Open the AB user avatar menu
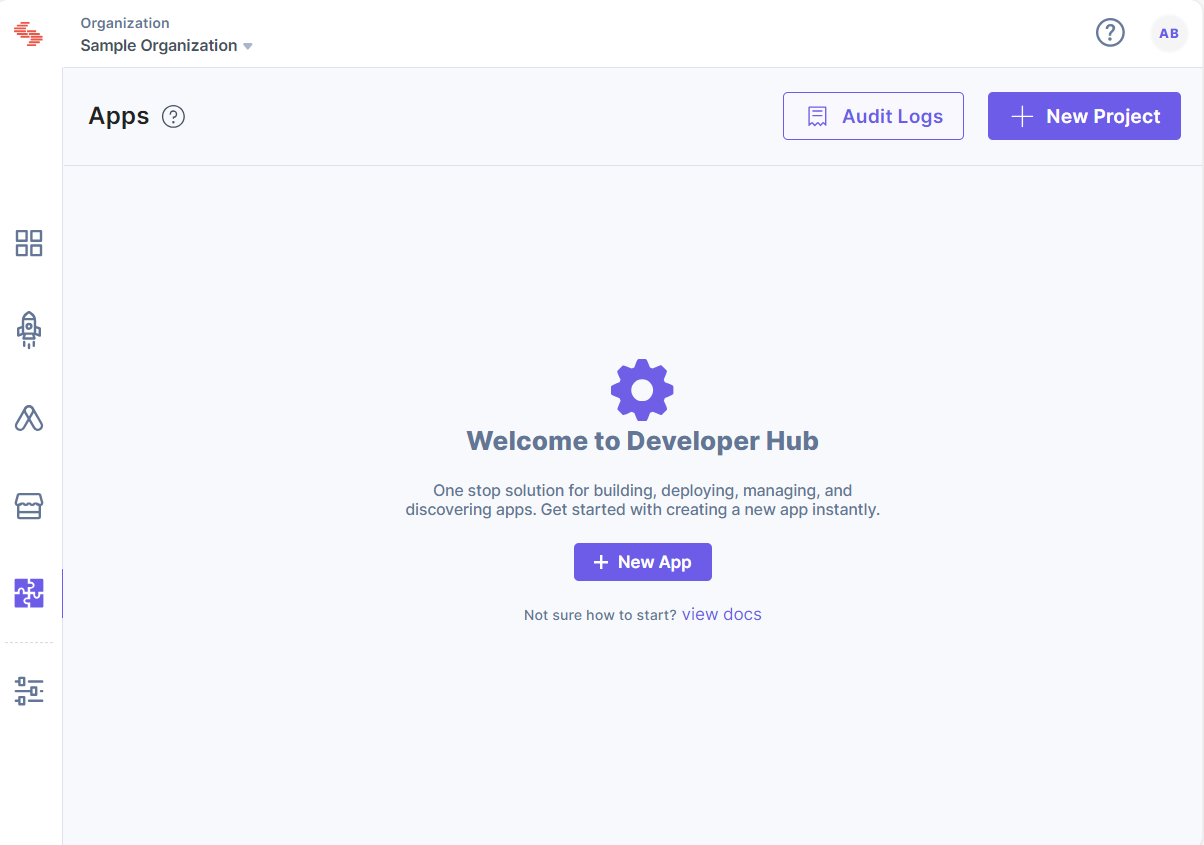The width and height of the screenshot is (1204, 845). click(1169, 33)
